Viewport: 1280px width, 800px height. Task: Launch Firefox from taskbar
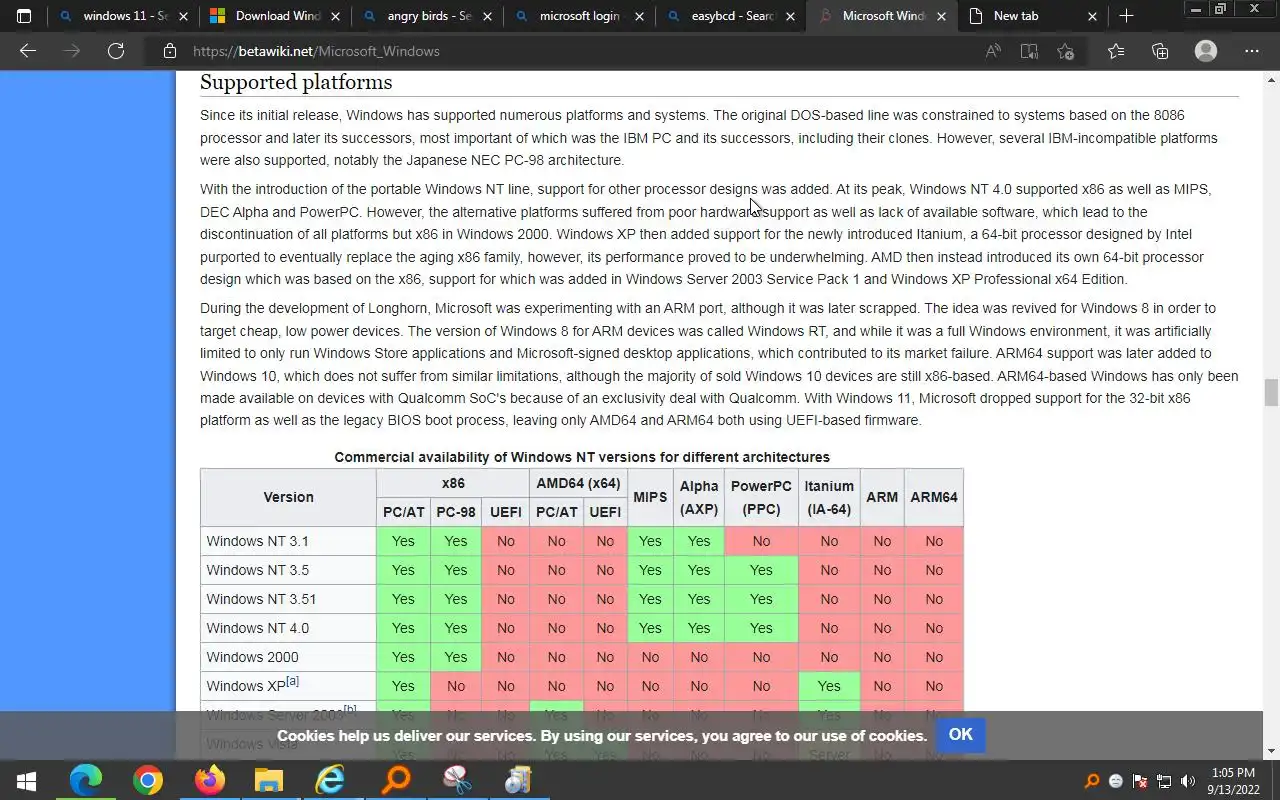pos(210,780)
